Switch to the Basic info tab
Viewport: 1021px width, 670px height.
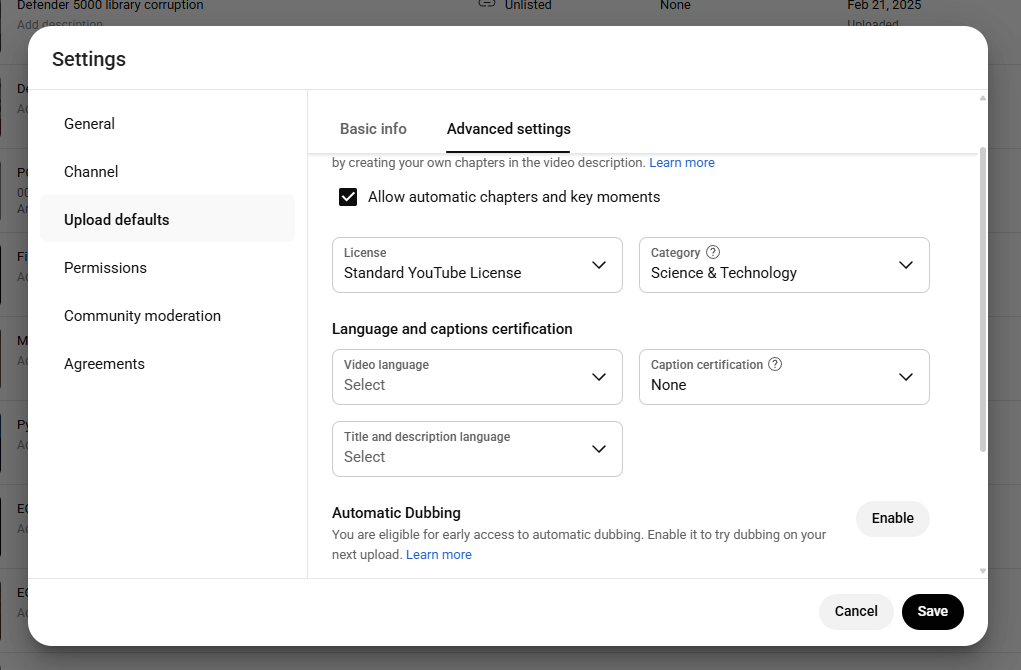point(373,129)
